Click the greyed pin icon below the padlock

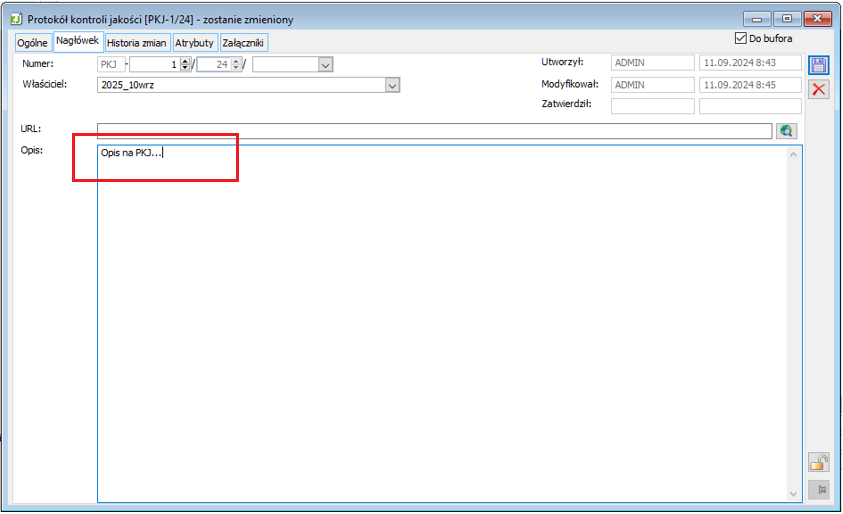(818, 489)
